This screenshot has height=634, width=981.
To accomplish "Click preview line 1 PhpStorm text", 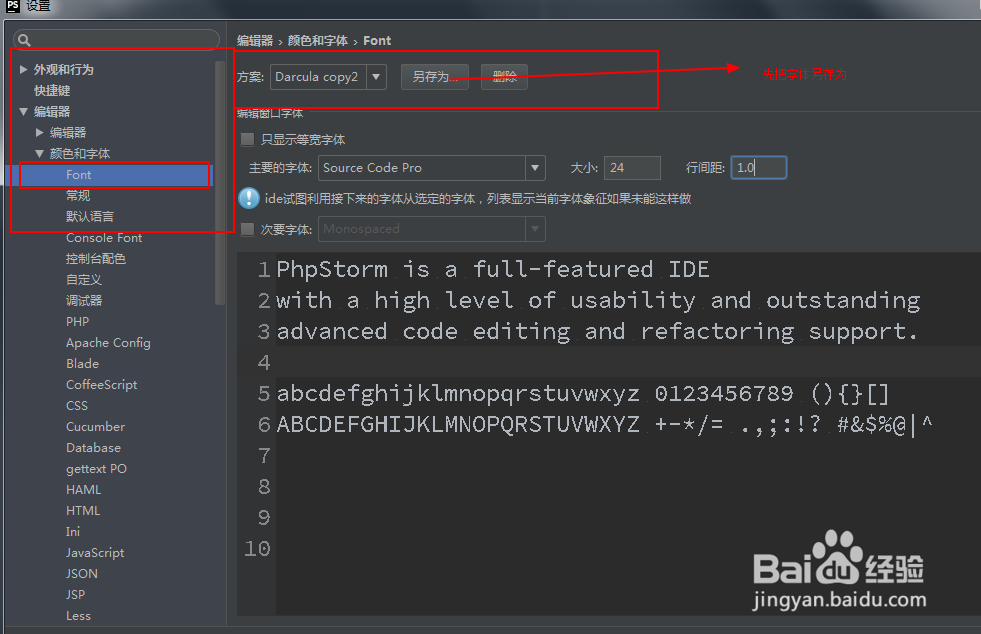I will (x=493, y=269).
